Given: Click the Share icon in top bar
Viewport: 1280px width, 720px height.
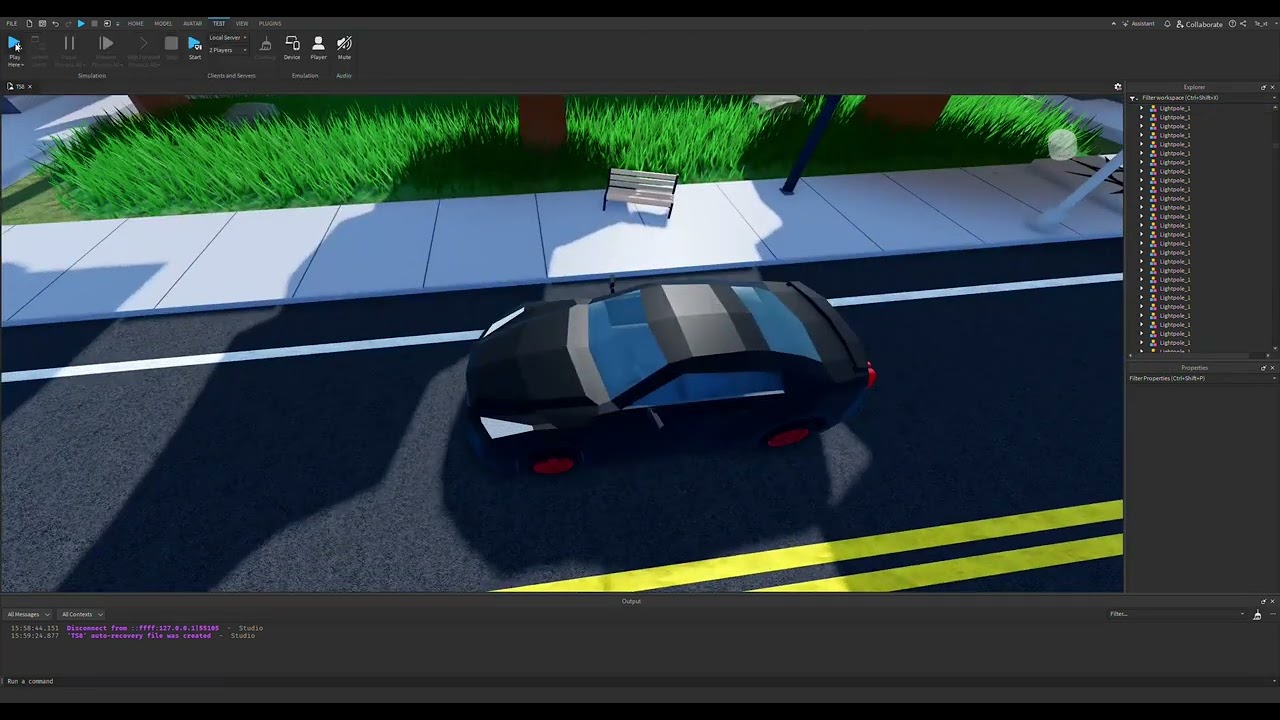Looking at the screenshot, I should (x=1244, y=24).
